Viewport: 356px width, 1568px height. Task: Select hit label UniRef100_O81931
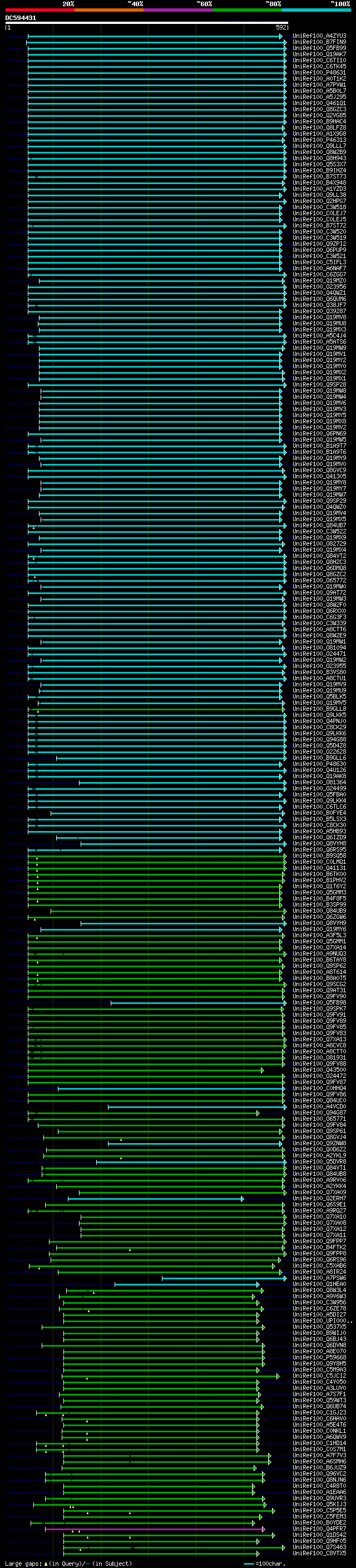[319, 1058]
